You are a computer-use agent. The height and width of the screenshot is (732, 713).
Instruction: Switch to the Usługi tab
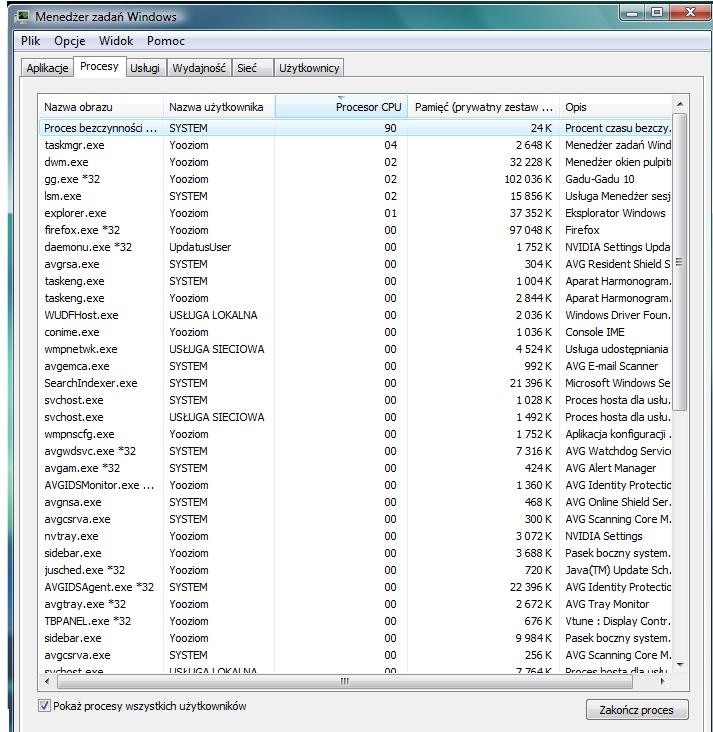point(145,68)
